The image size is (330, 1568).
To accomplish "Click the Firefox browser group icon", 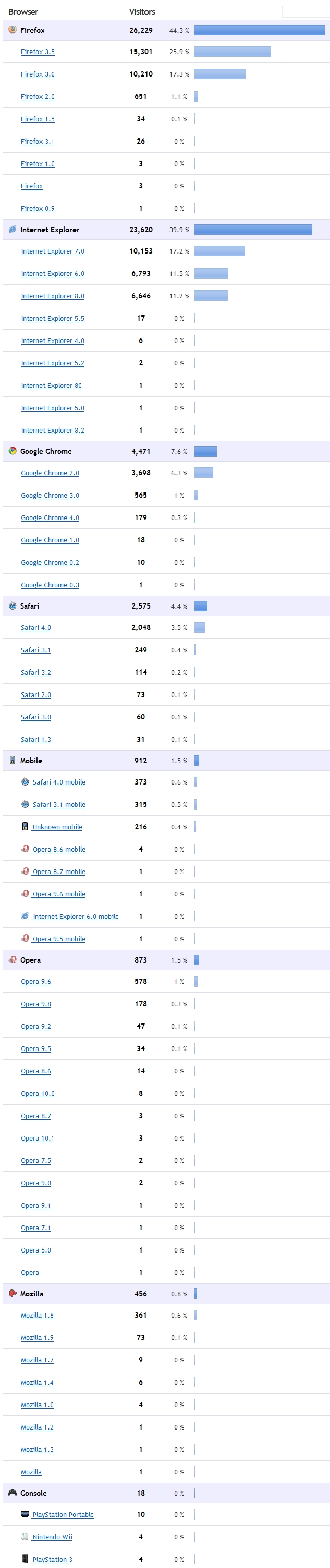I will [x=12, y=29].
